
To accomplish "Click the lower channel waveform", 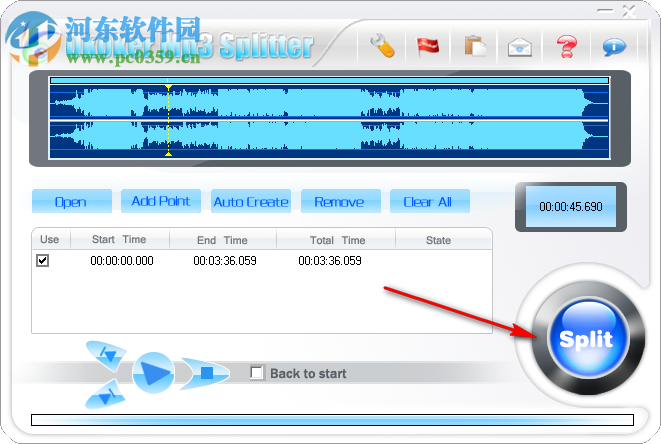I will [330, 137].
